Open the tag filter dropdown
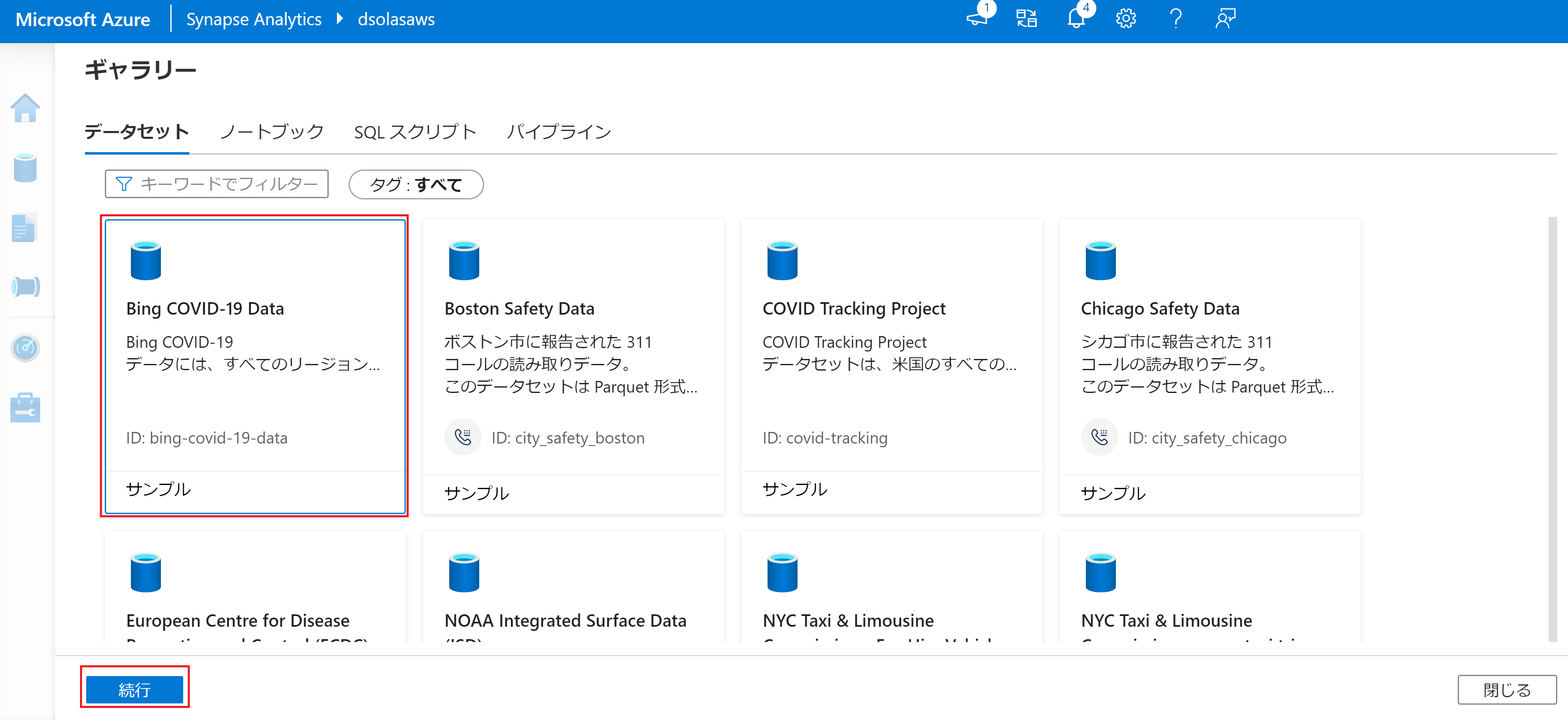Screen dimensions: 1568x720 point(416,184)
